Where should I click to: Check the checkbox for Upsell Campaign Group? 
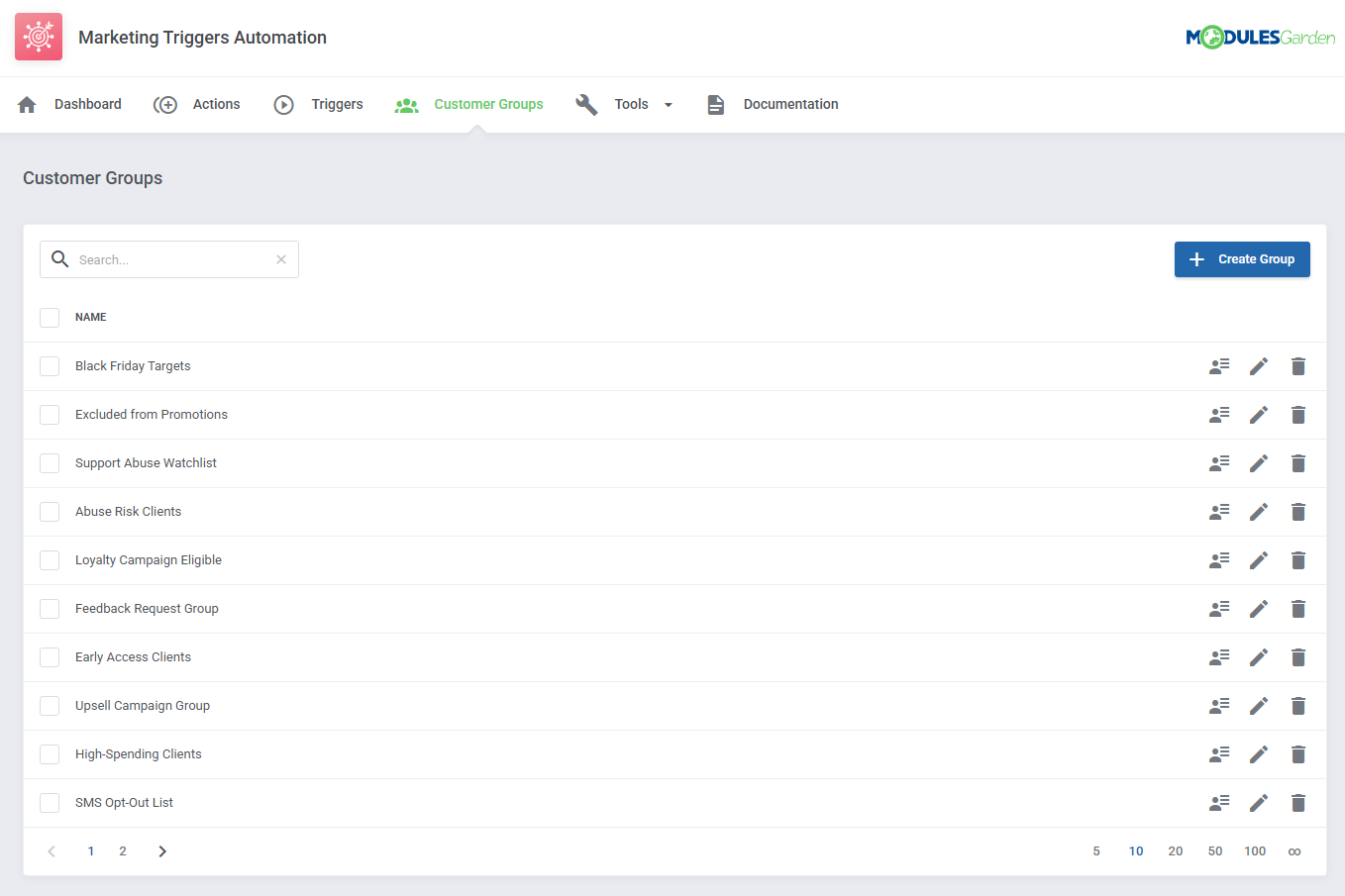click(x=50, y=705)
